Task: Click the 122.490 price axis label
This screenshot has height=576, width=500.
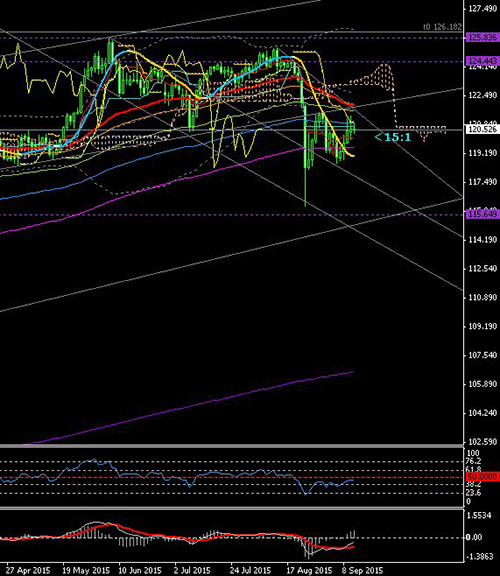Action: 483,95
